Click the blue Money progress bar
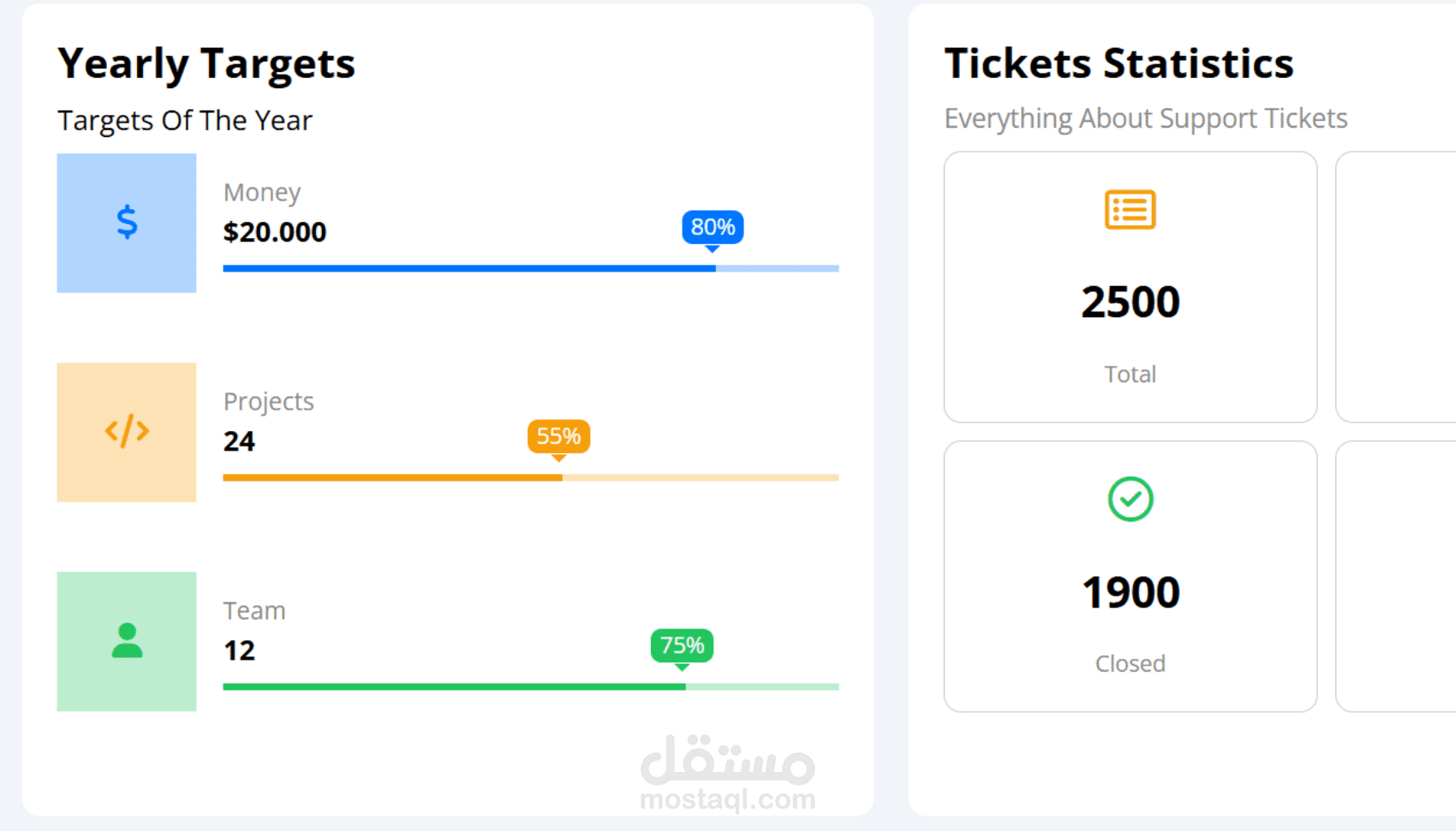 click(530, 268)
